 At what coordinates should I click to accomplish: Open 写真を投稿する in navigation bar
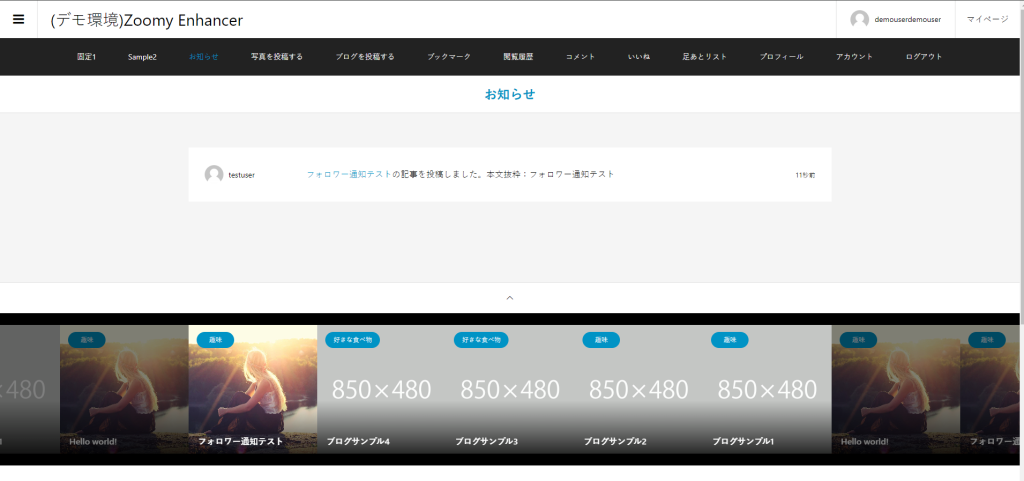(x=277, y=57)
